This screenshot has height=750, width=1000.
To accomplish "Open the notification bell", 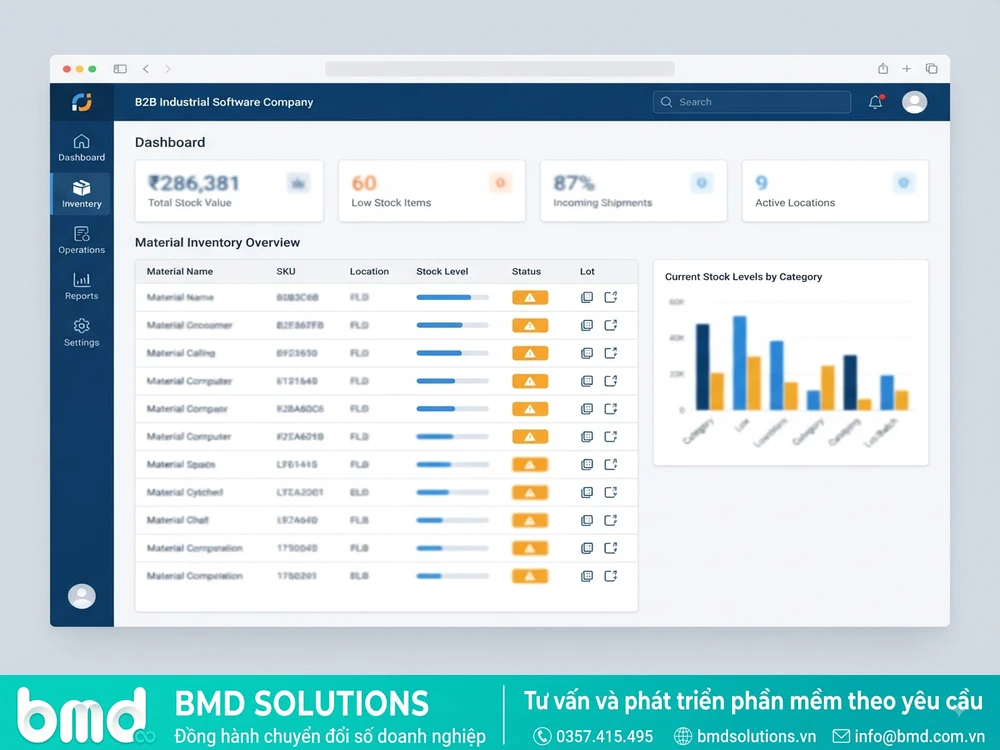I will point(876,102).
